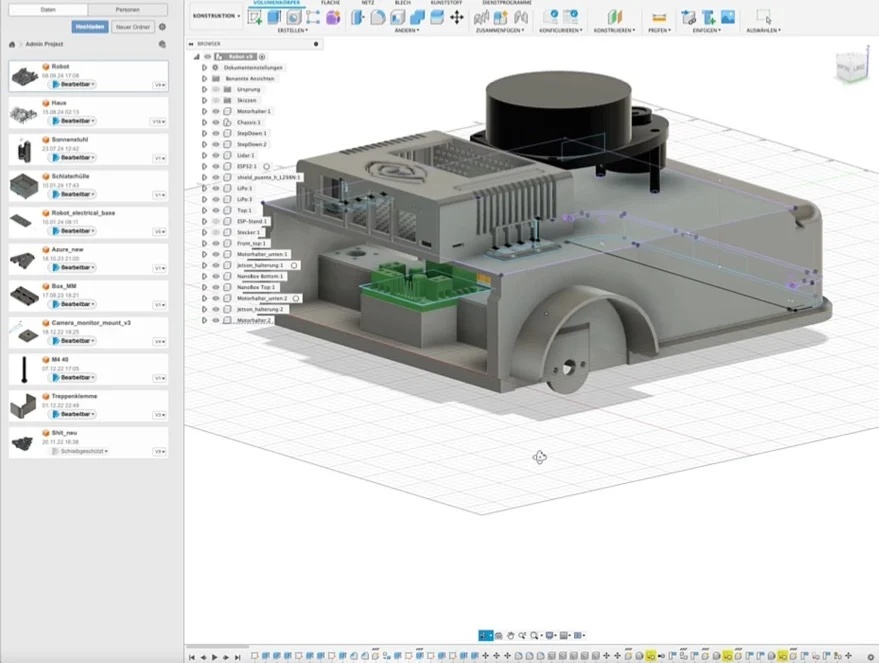This screenshot has height=663, width=879.
Task: Click the Admin Project breadcrumb
Action: [44, 44]
